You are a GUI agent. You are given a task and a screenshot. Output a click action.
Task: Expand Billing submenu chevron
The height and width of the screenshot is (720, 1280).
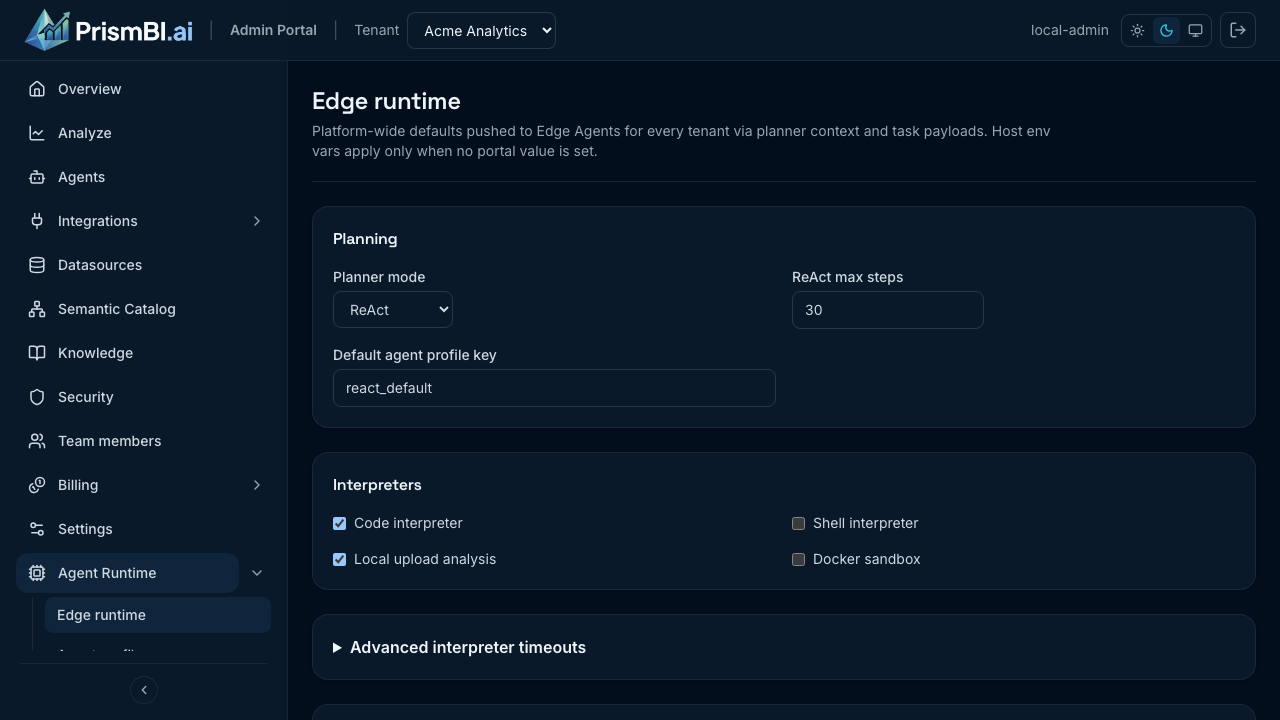tap(257, 485)
